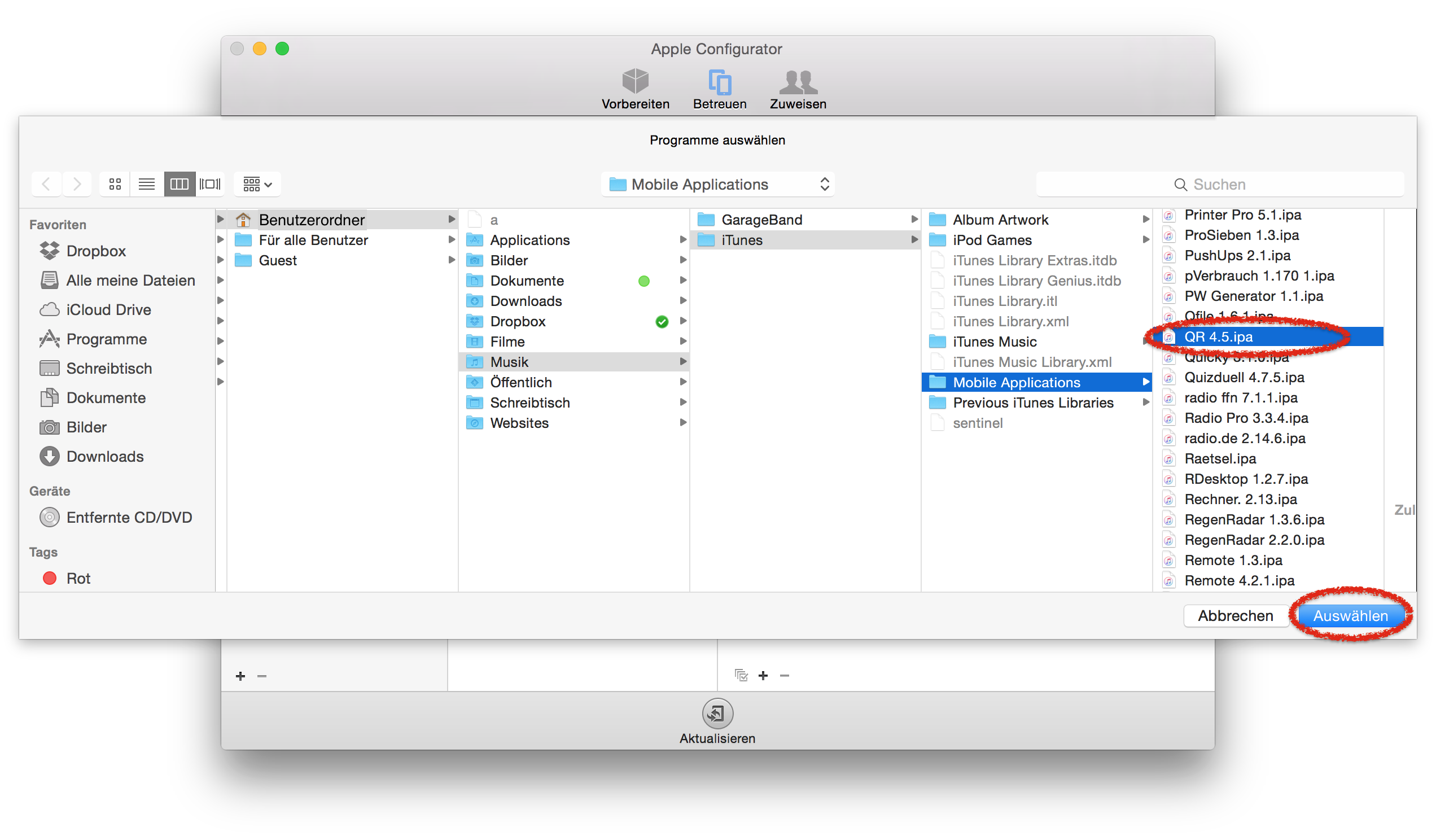1436x840 pixels.
Task: Switch to list view in the file dialog
Action: (x=147, y=184)
